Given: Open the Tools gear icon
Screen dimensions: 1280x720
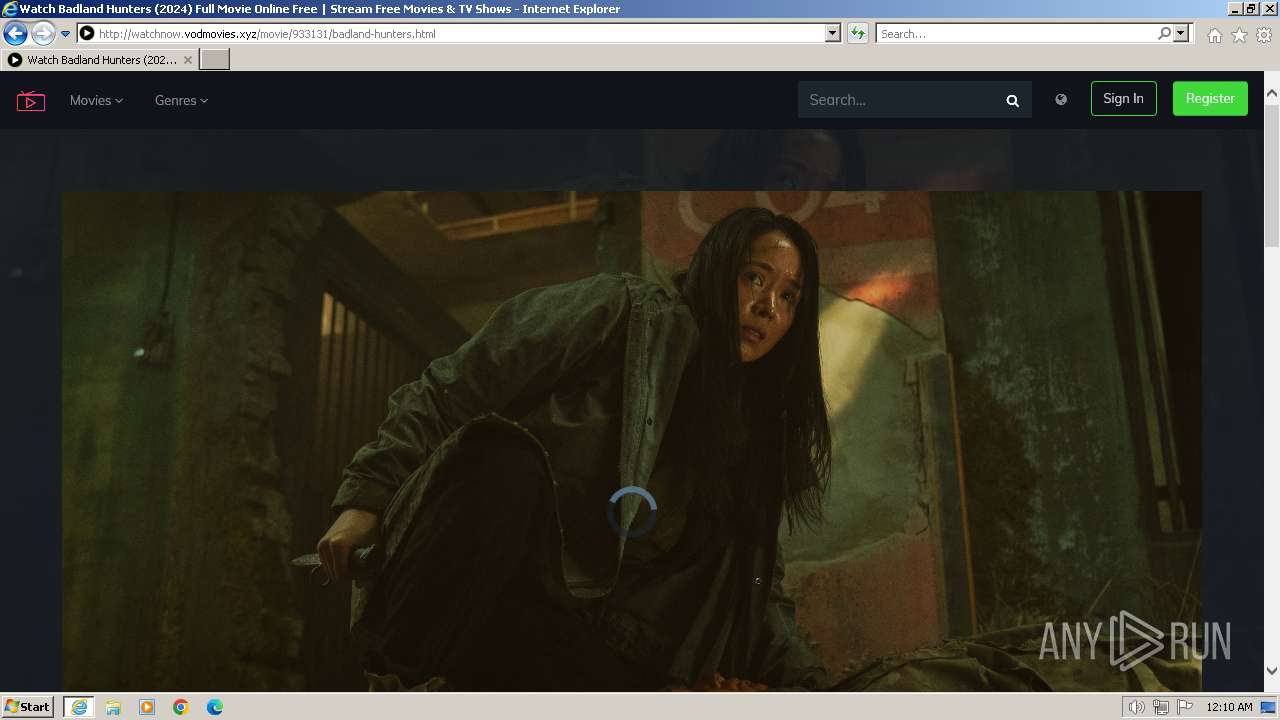Looking at the screenshot, I should click(x=1264, y=35).
